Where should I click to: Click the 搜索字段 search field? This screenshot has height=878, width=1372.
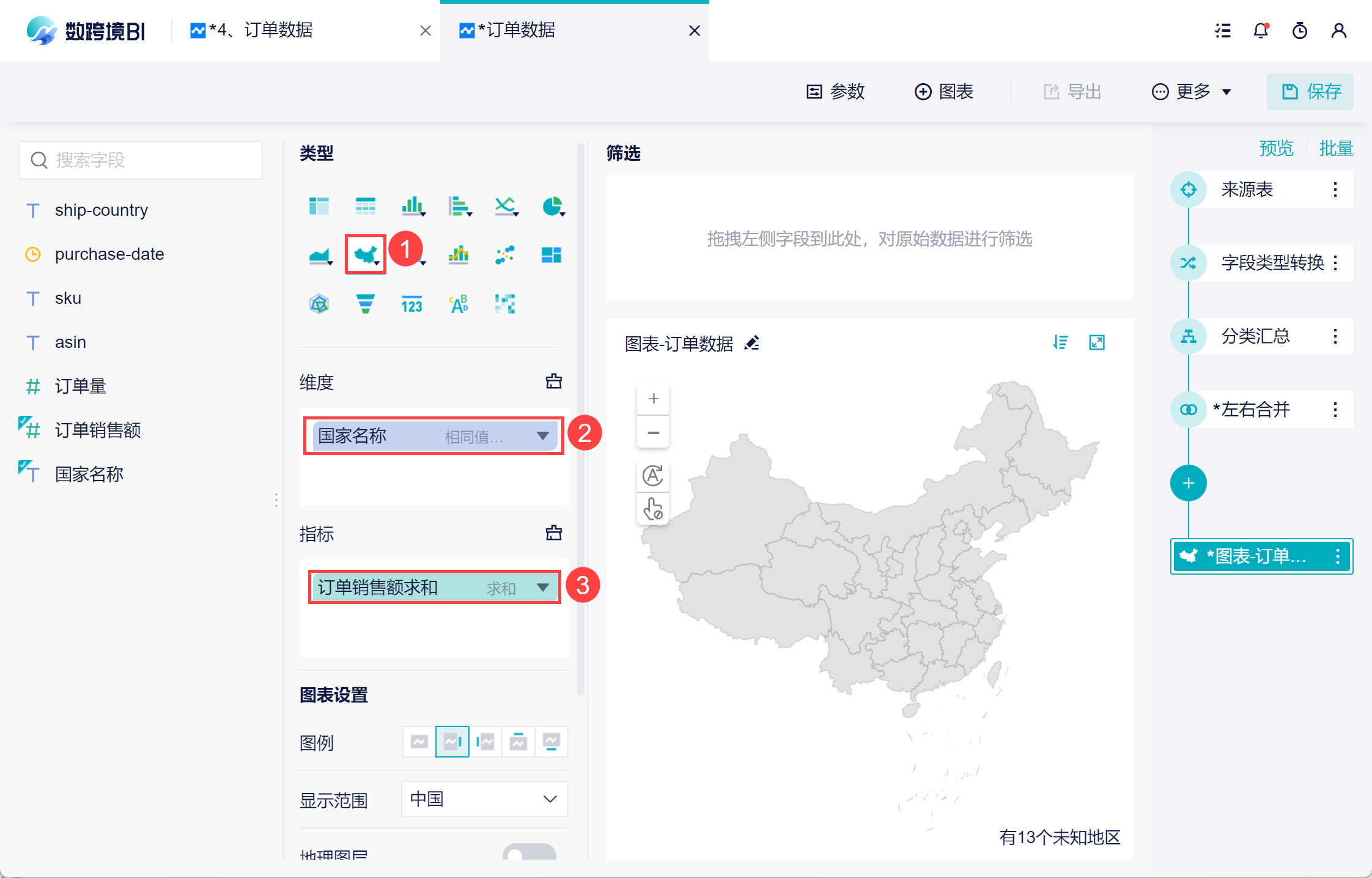point(141,160)
